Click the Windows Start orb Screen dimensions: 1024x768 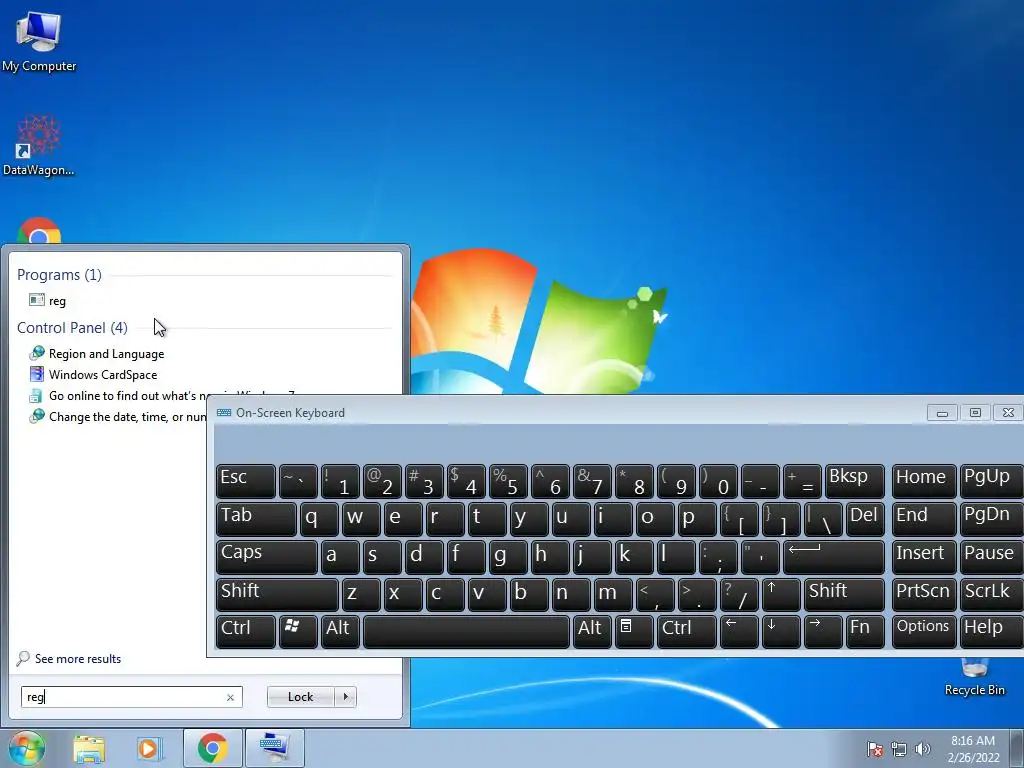tap(27, 748)
